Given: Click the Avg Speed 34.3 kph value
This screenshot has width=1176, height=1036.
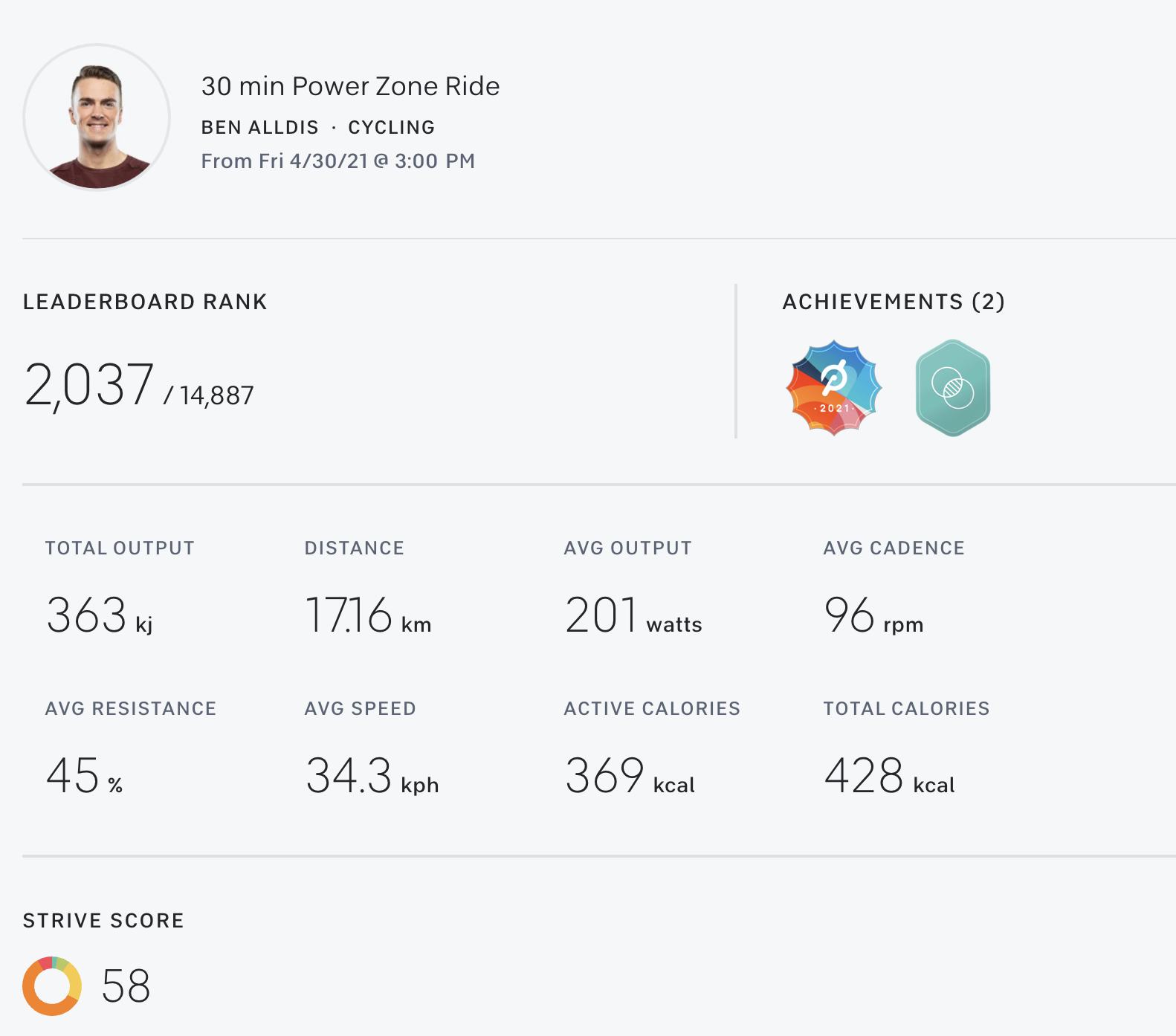Looking at the screenshot, I should [372, 776].
